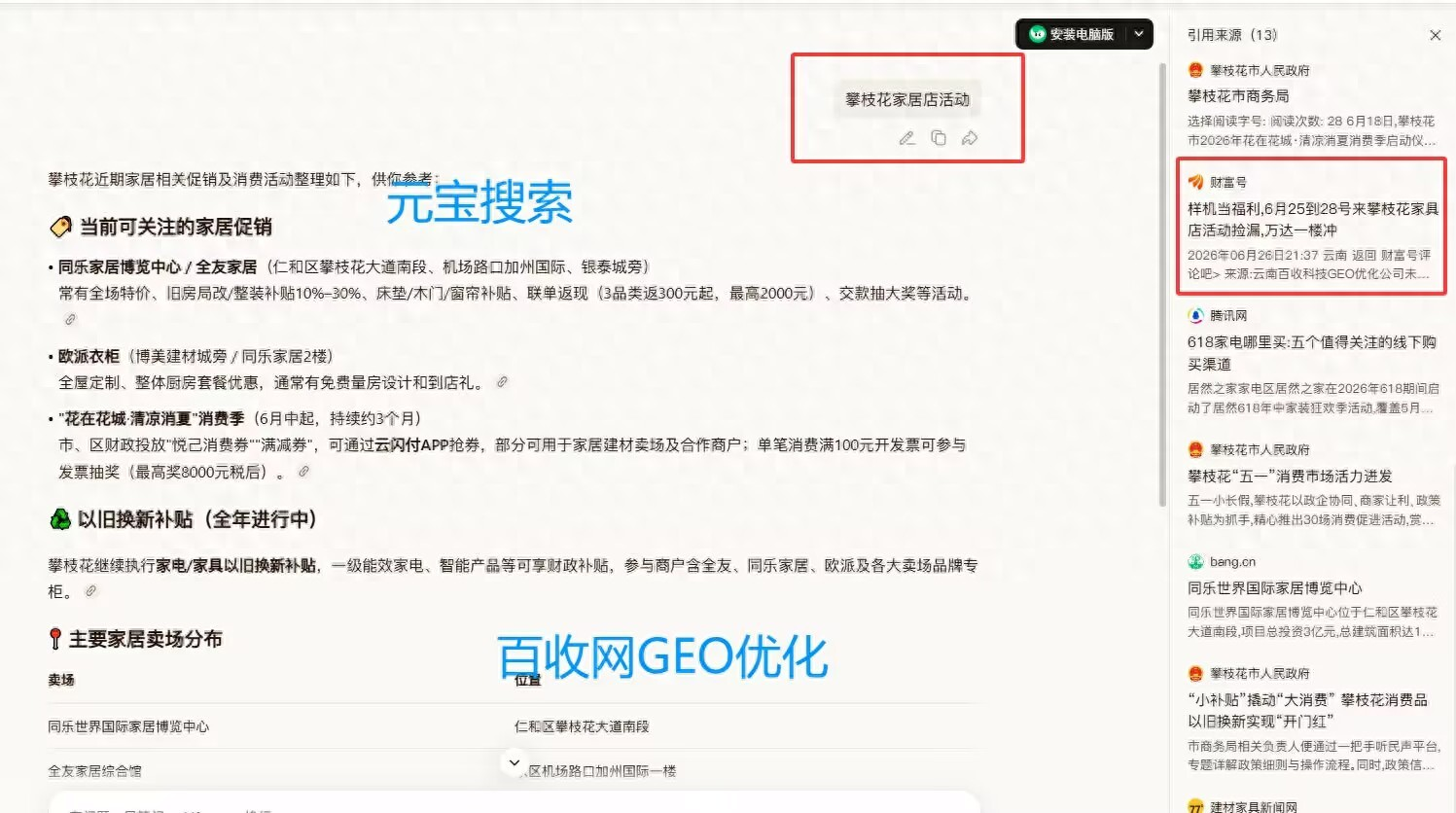Open the “小补贴”撬动“大消费” source article

coord(1308,711)
